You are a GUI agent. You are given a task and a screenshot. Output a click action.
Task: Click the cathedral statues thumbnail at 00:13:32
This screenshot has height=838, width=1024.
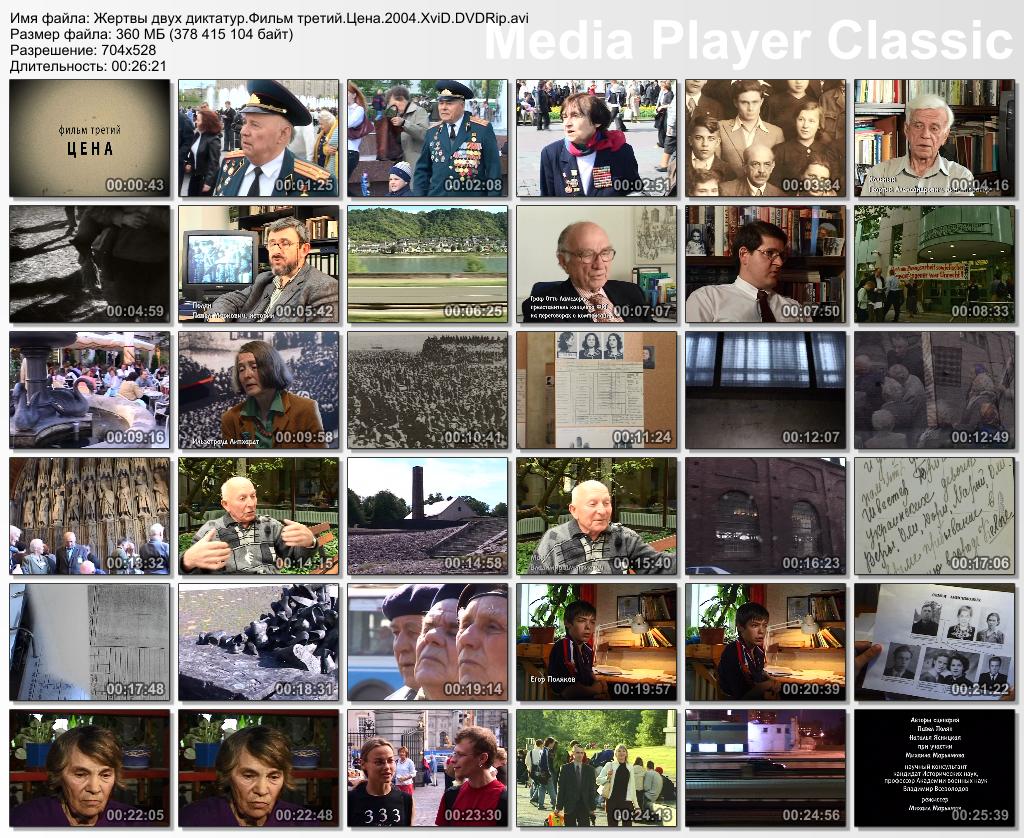[90, 516]
